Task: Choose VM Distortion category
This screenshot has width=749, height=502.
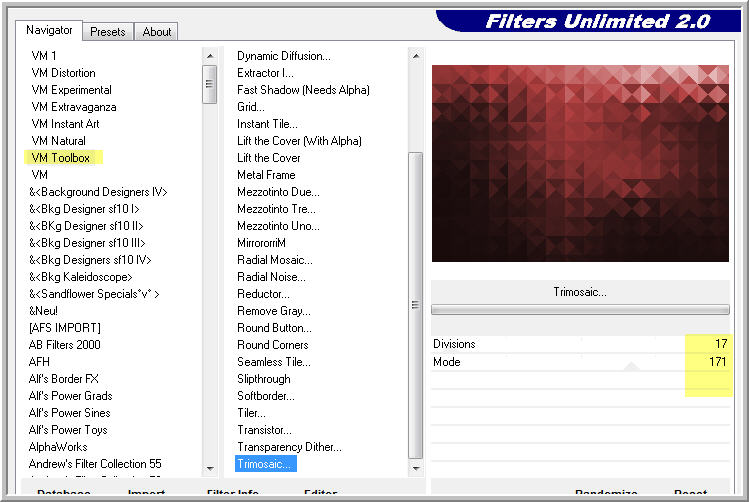Action: click(x=64, y=73)
